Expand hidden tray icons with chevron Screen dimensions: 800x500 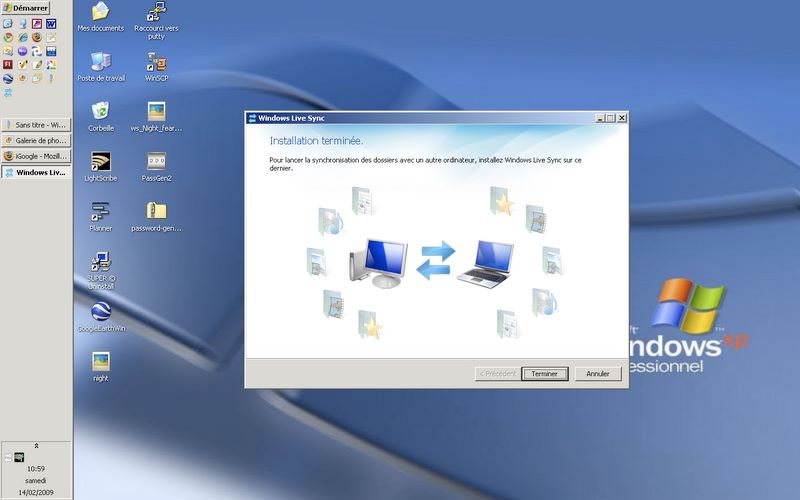click(36, 446)
